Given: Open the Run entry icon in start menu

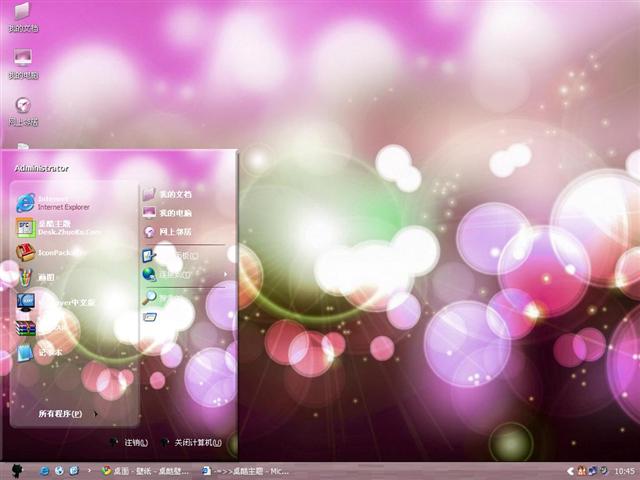Looking at the screenshot, I should coord(149,316).
